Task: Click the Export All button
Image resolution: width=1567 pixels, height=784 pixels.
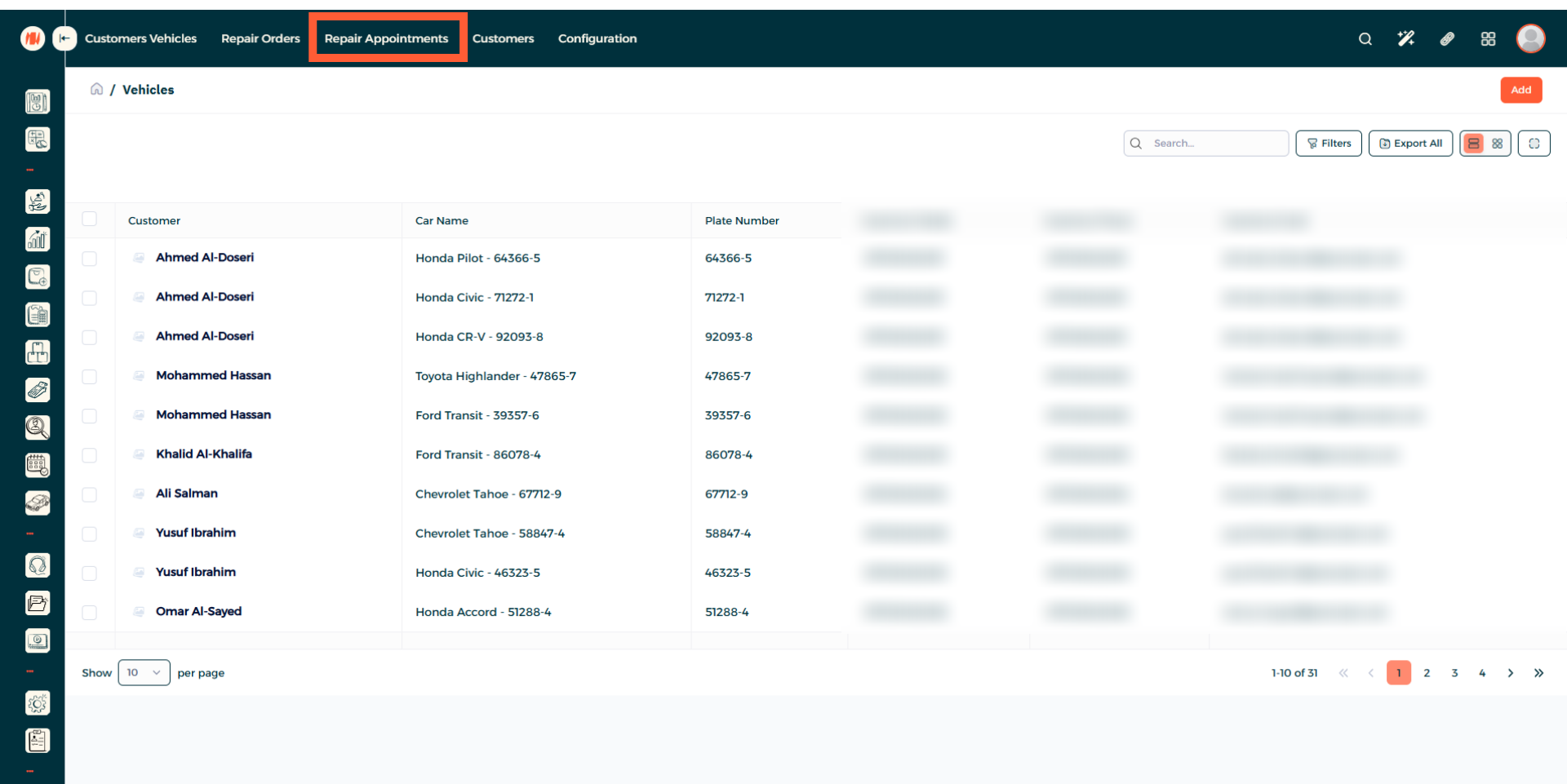Action: [x=1410, y=144]
